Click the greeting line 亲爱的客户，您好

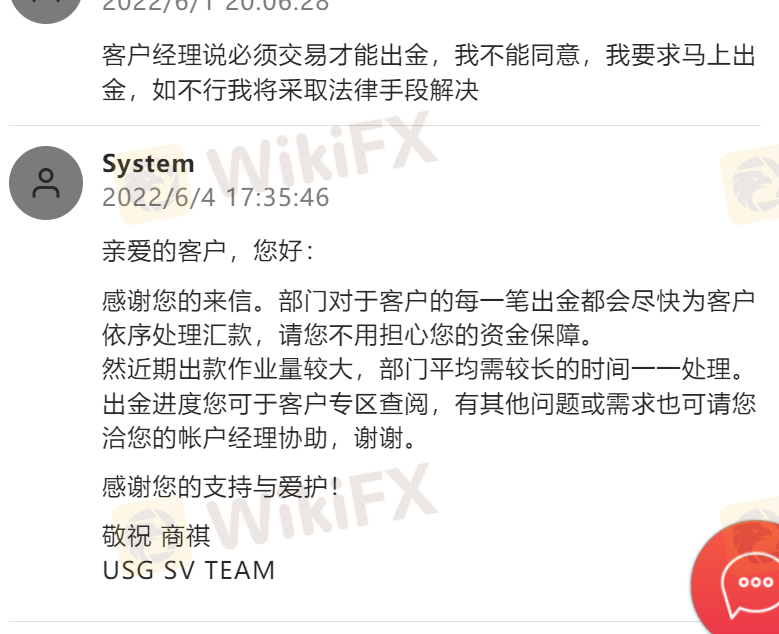click(208, 250)
